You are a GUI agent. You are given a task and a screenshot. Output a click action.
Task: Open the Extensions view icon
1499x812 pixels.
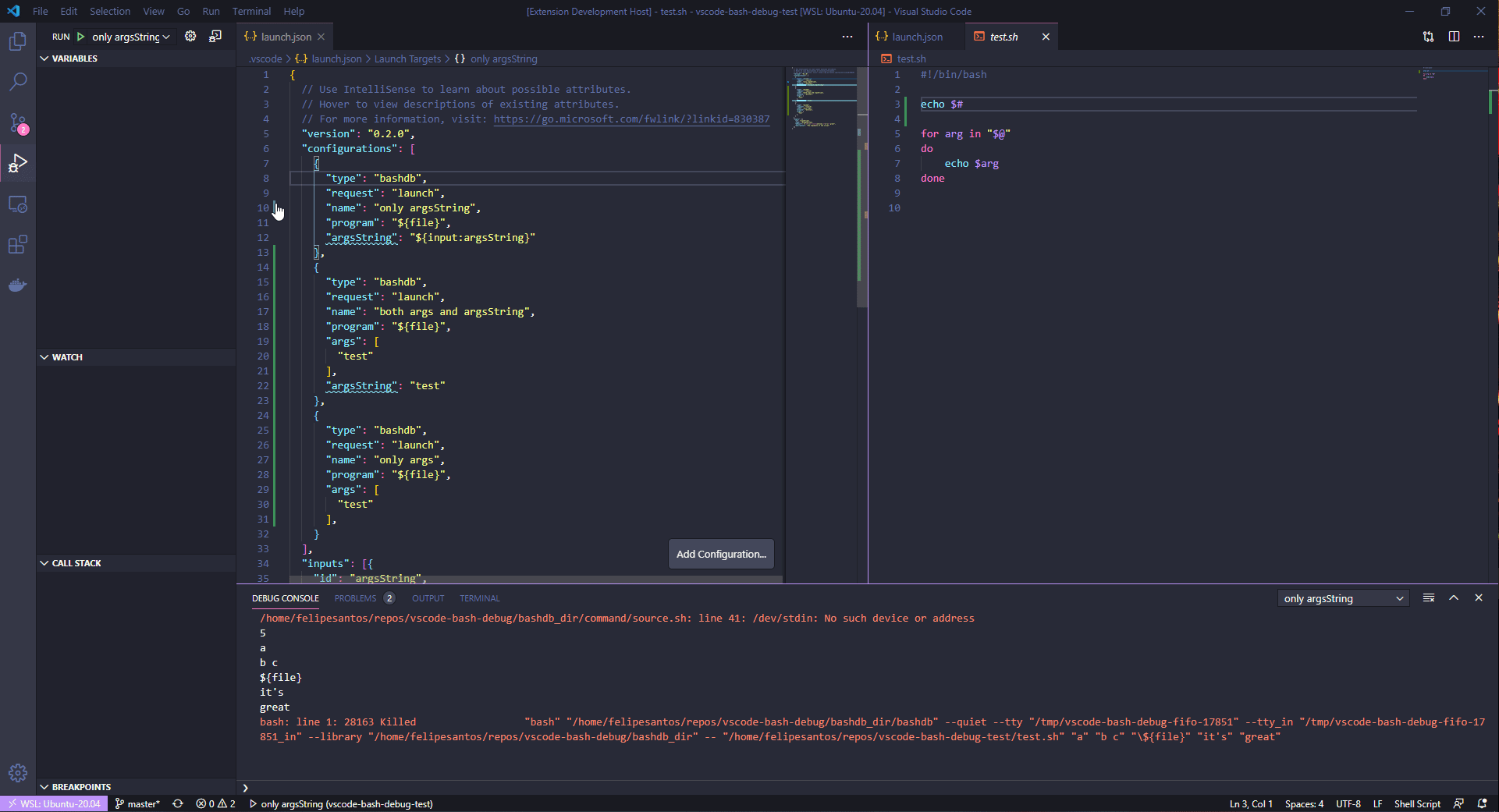tap(17, 245)
